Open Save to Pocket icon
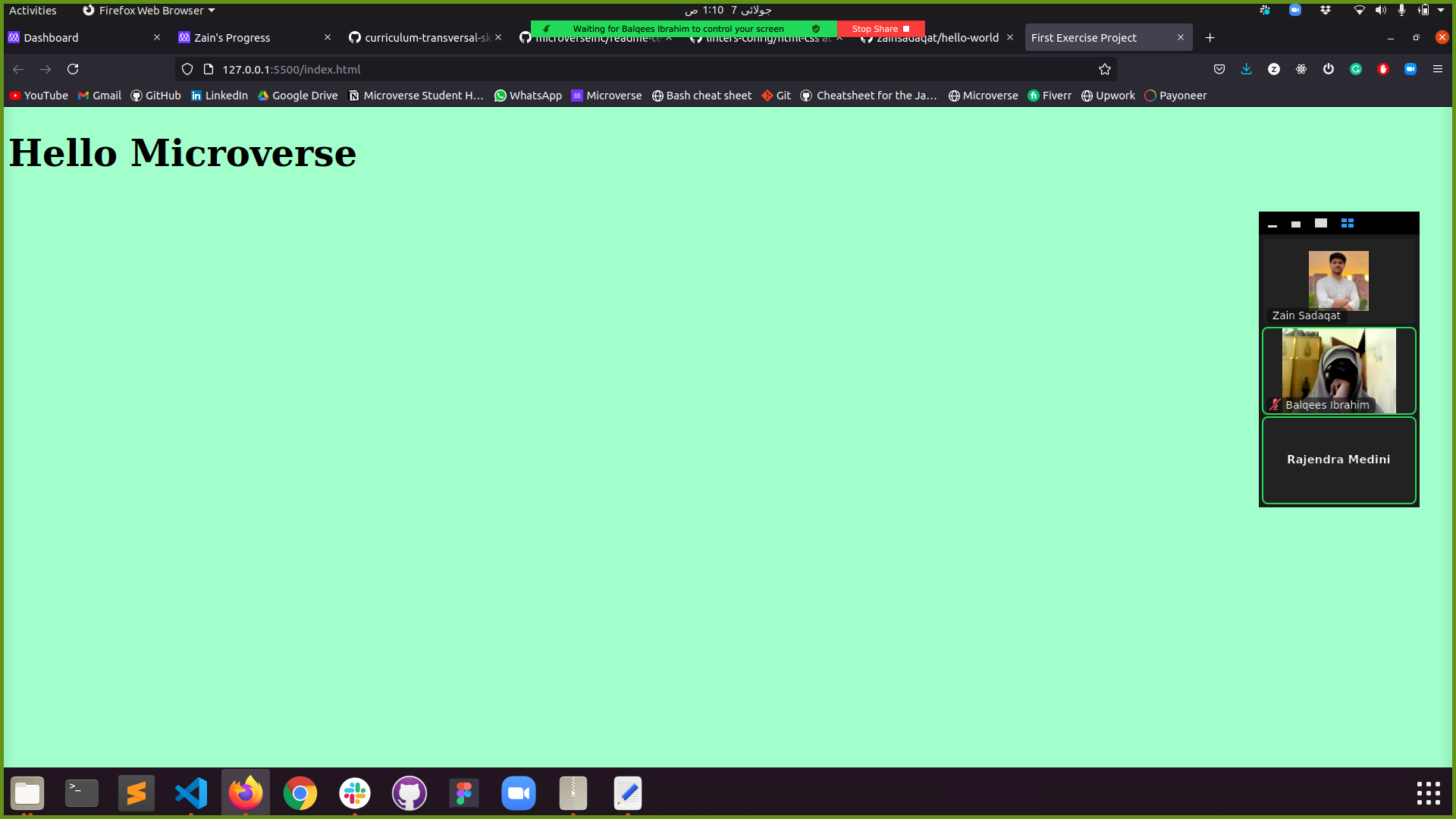 tap(1219, 69)
